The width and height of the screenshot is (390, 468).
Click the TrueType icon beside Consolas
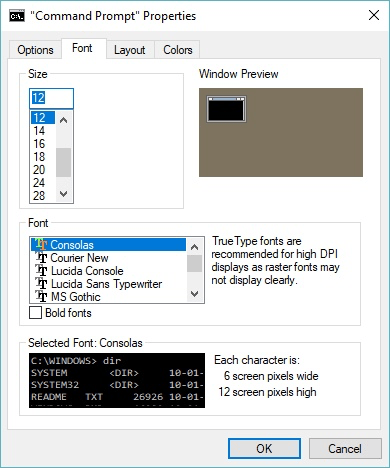click(x=41, y=244)
